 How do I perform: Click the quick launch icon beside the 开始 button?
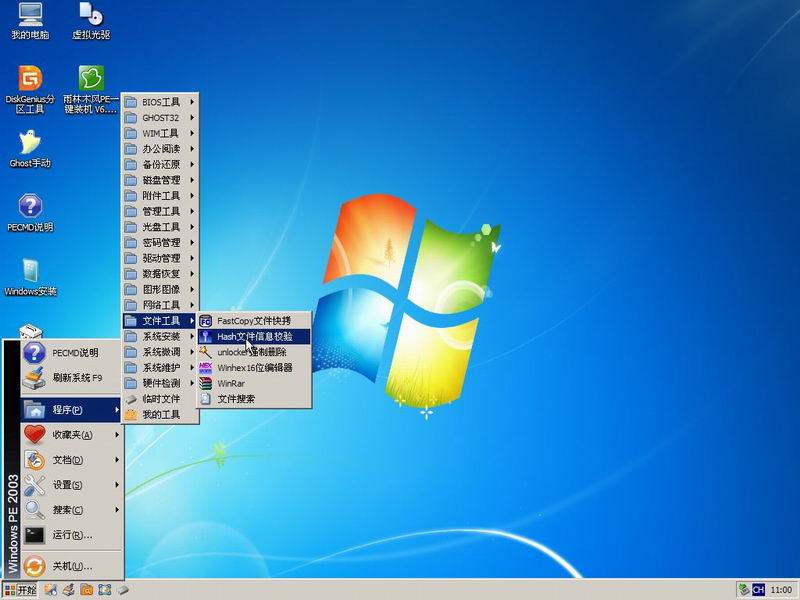[51, 590]
